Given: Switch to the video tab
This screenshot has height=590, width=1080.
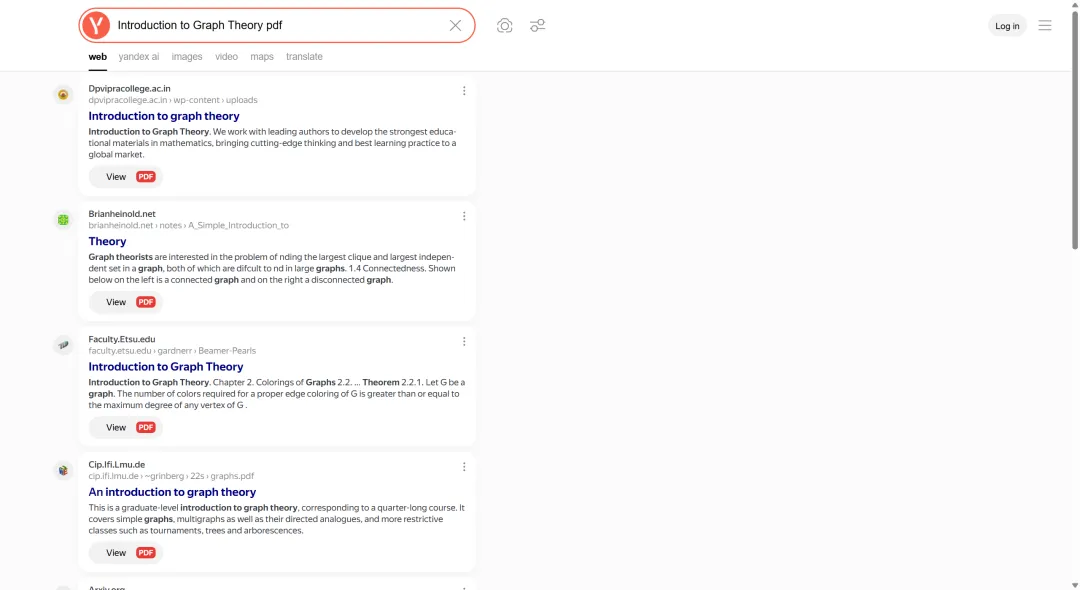Looking at the screenshot, I should [226, 57].
